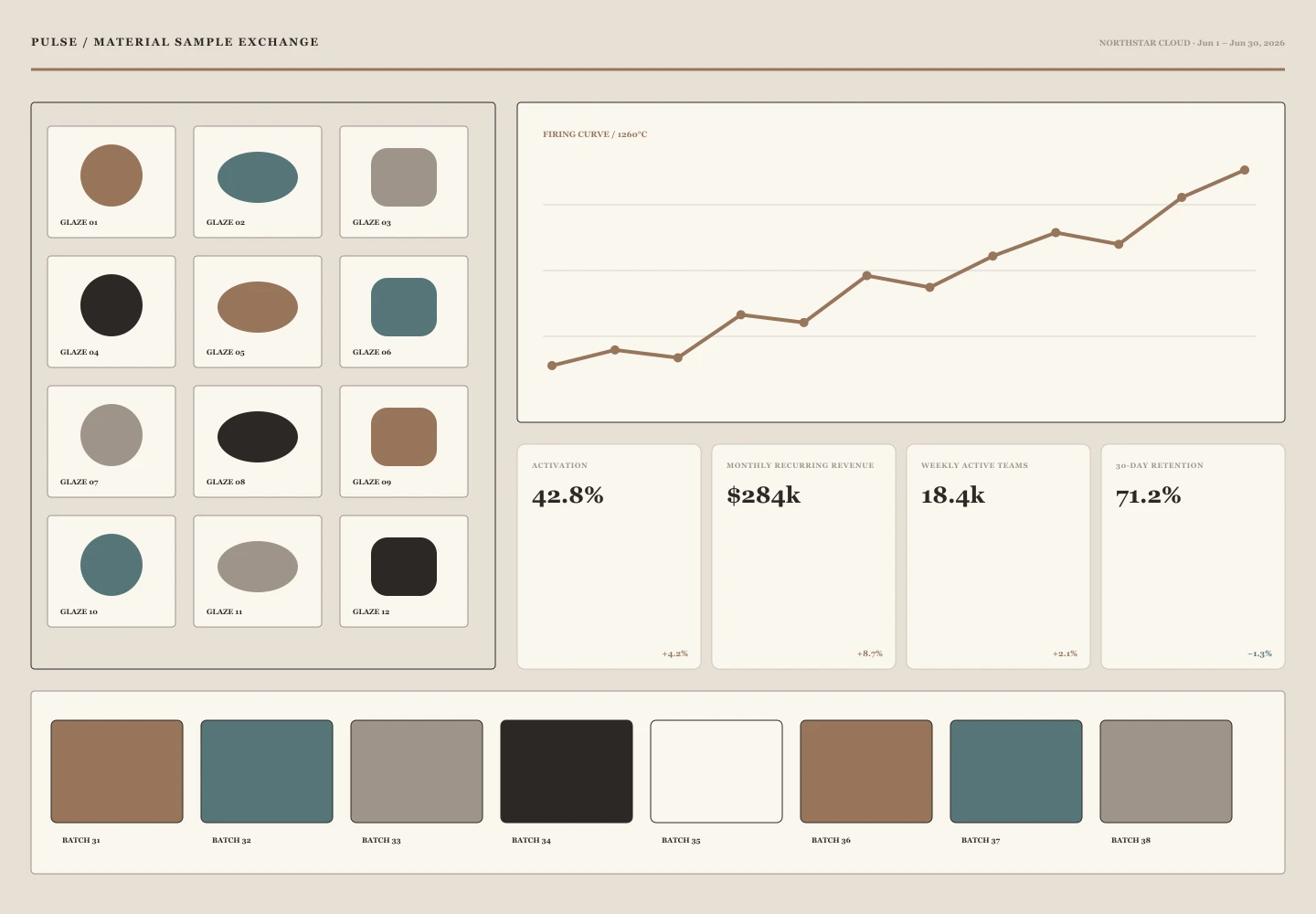1316x914 pixels.
Task: Click the 71.2% retention value
Action: click(1149, 495)
